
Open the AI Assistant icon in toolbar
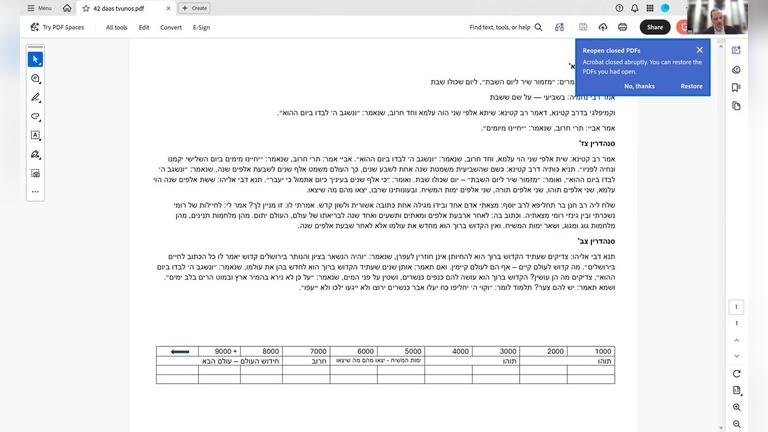coord(559,27)
